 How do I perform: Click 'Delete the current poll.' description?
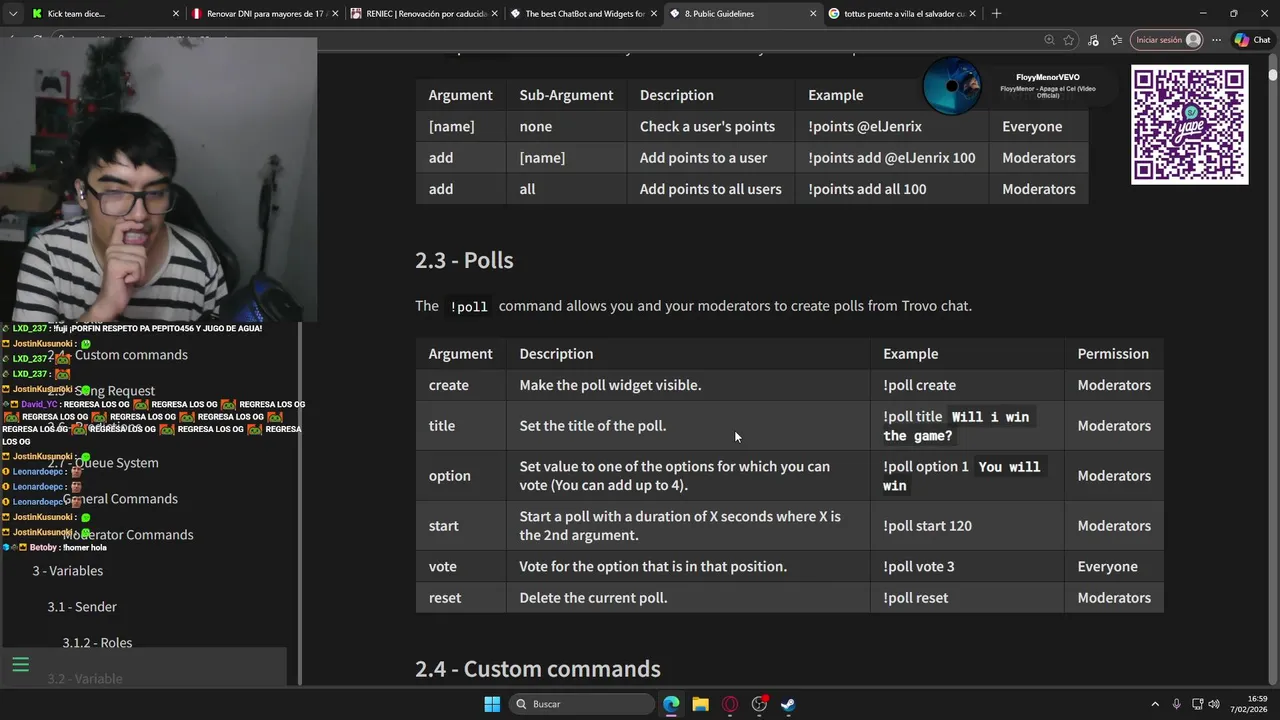593,598
